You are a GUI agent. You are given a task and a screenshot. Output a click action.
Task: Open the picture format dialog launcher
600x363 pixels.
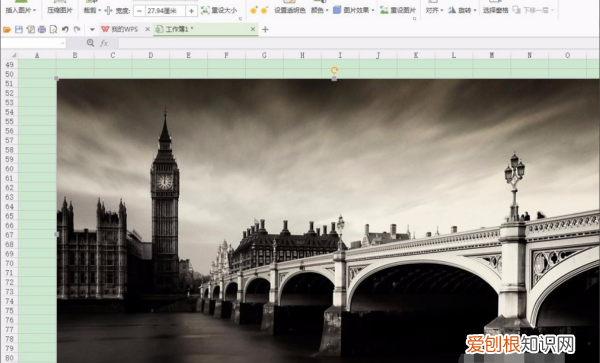[x=414, y=18]
